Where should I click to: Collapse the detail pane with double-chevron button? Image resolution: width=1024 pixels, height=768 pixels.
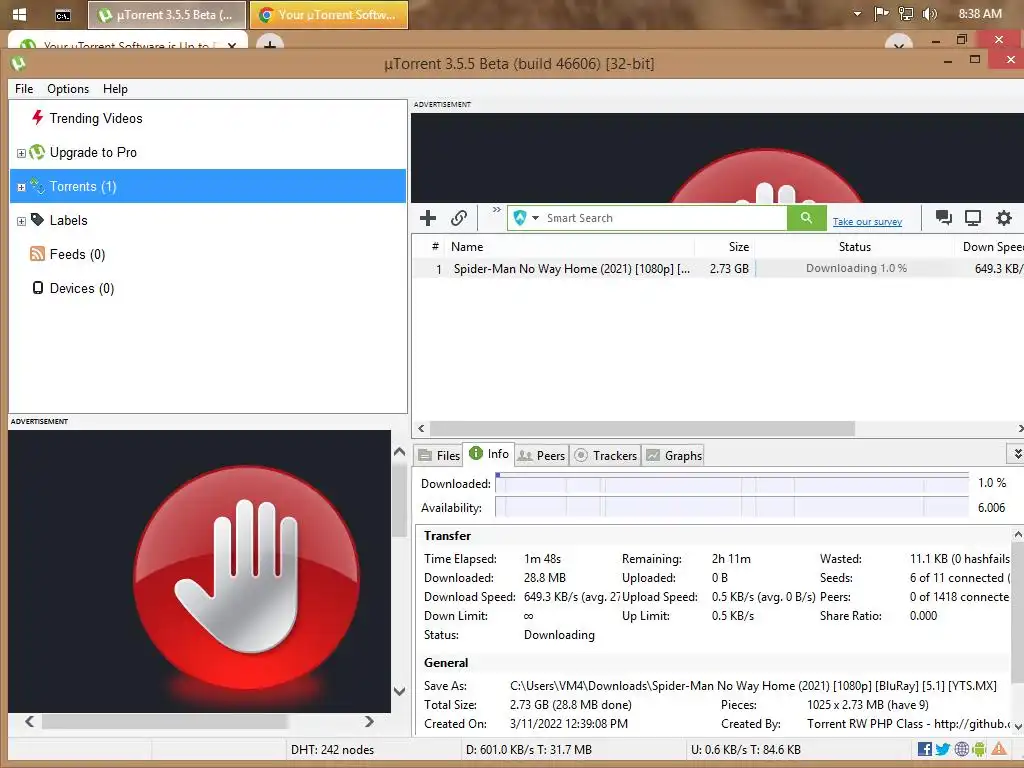[x=1016, y=453]
